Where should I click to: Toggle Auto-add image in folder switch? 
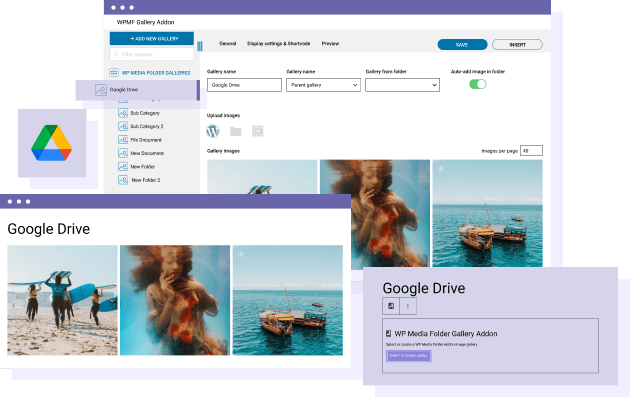(x=478, y=84)
